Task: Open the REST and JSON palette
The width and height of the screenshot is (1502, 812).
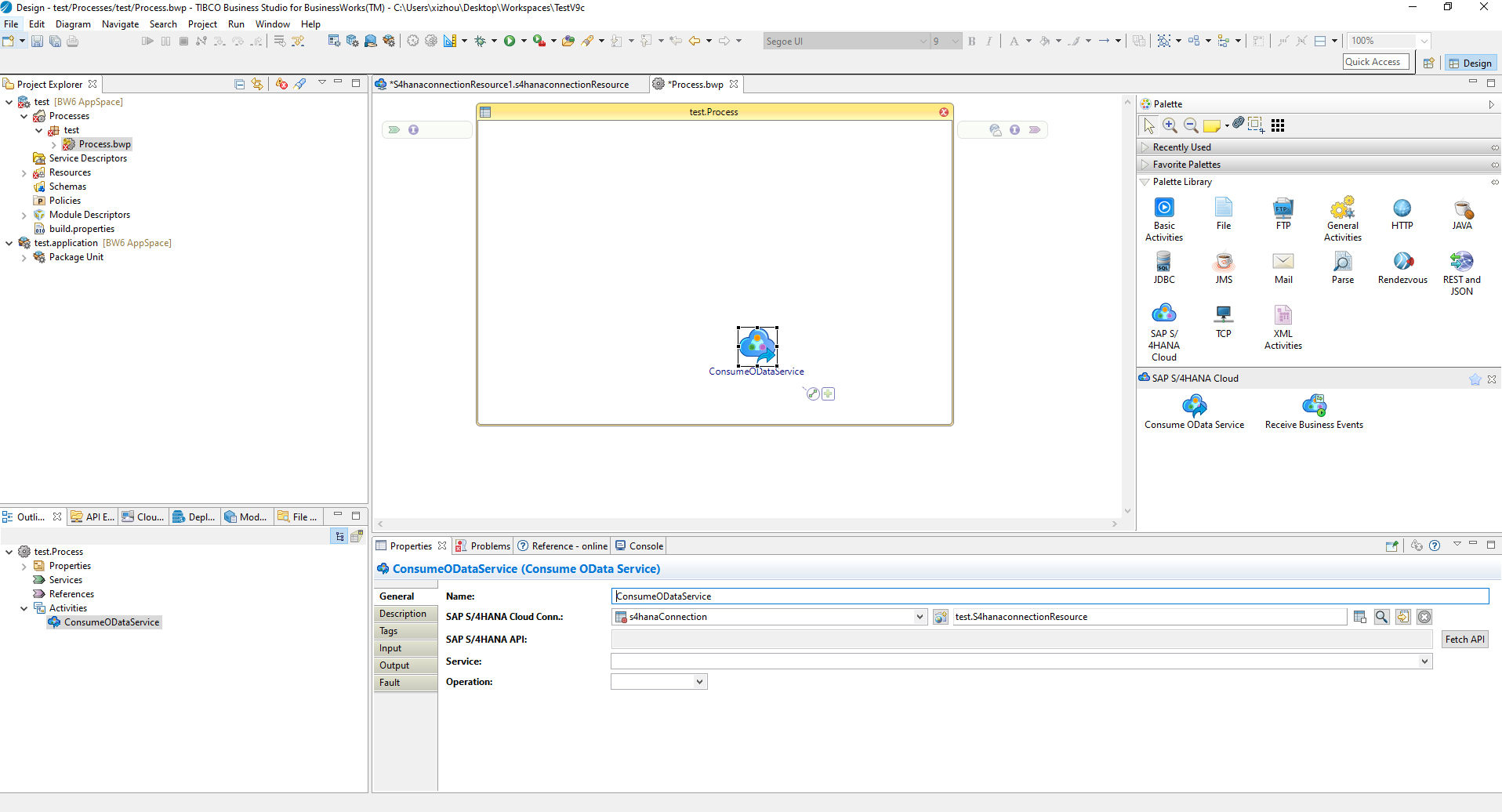Action: [1461, 262]
